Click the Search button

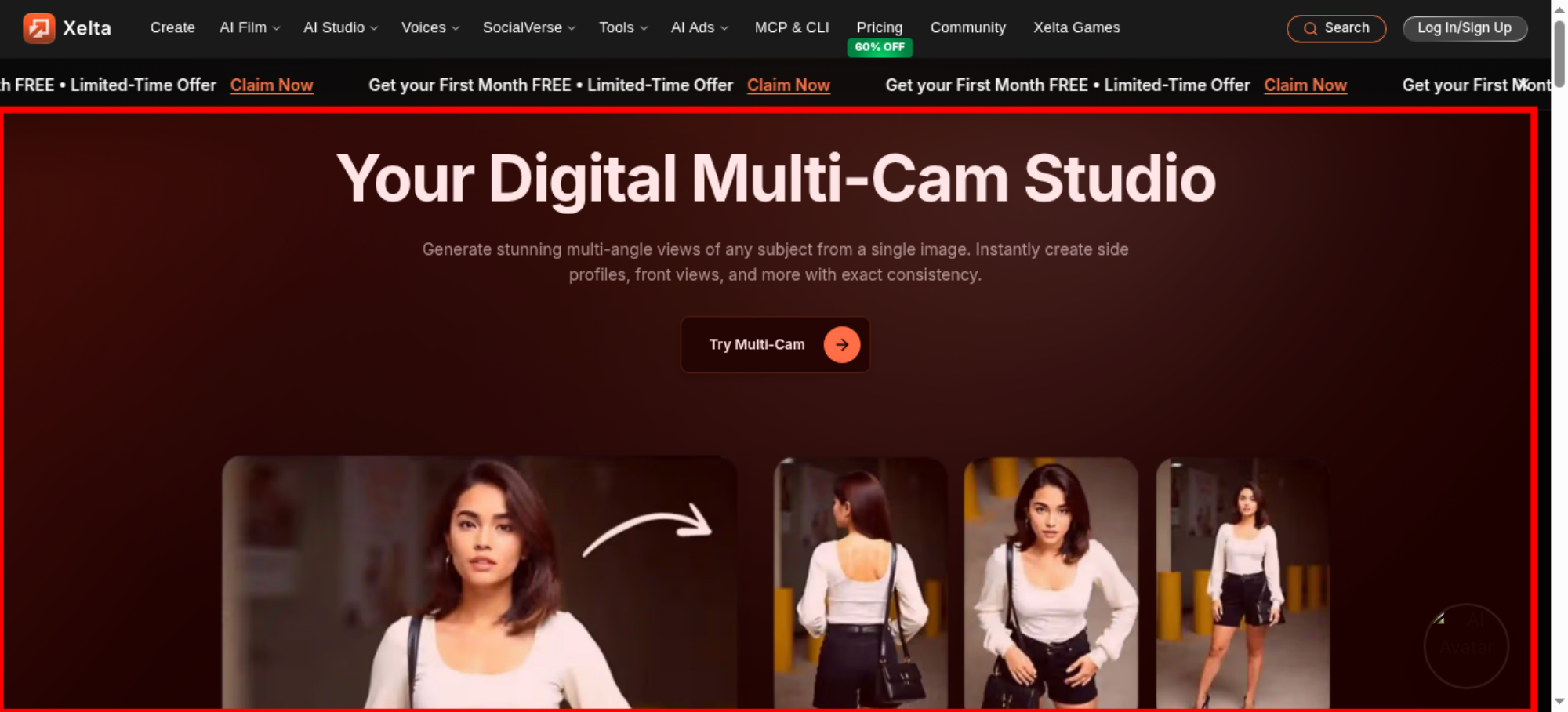1336,28
